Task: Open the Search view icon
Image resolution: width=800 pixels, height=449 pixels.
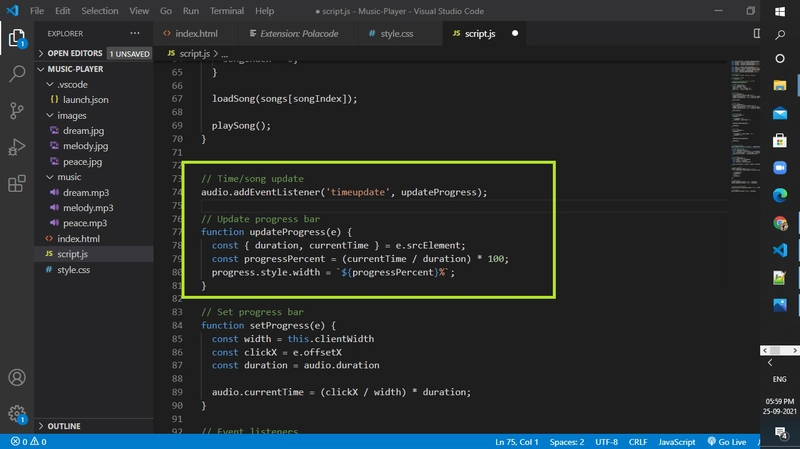Action: coord(17,75)
